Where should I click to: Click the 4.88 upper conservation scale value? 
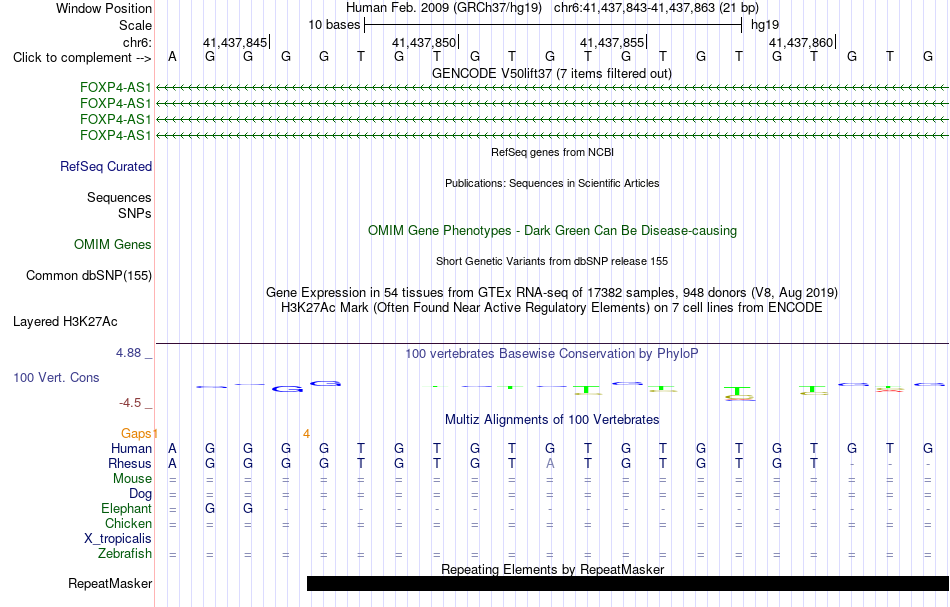point(128,353)
